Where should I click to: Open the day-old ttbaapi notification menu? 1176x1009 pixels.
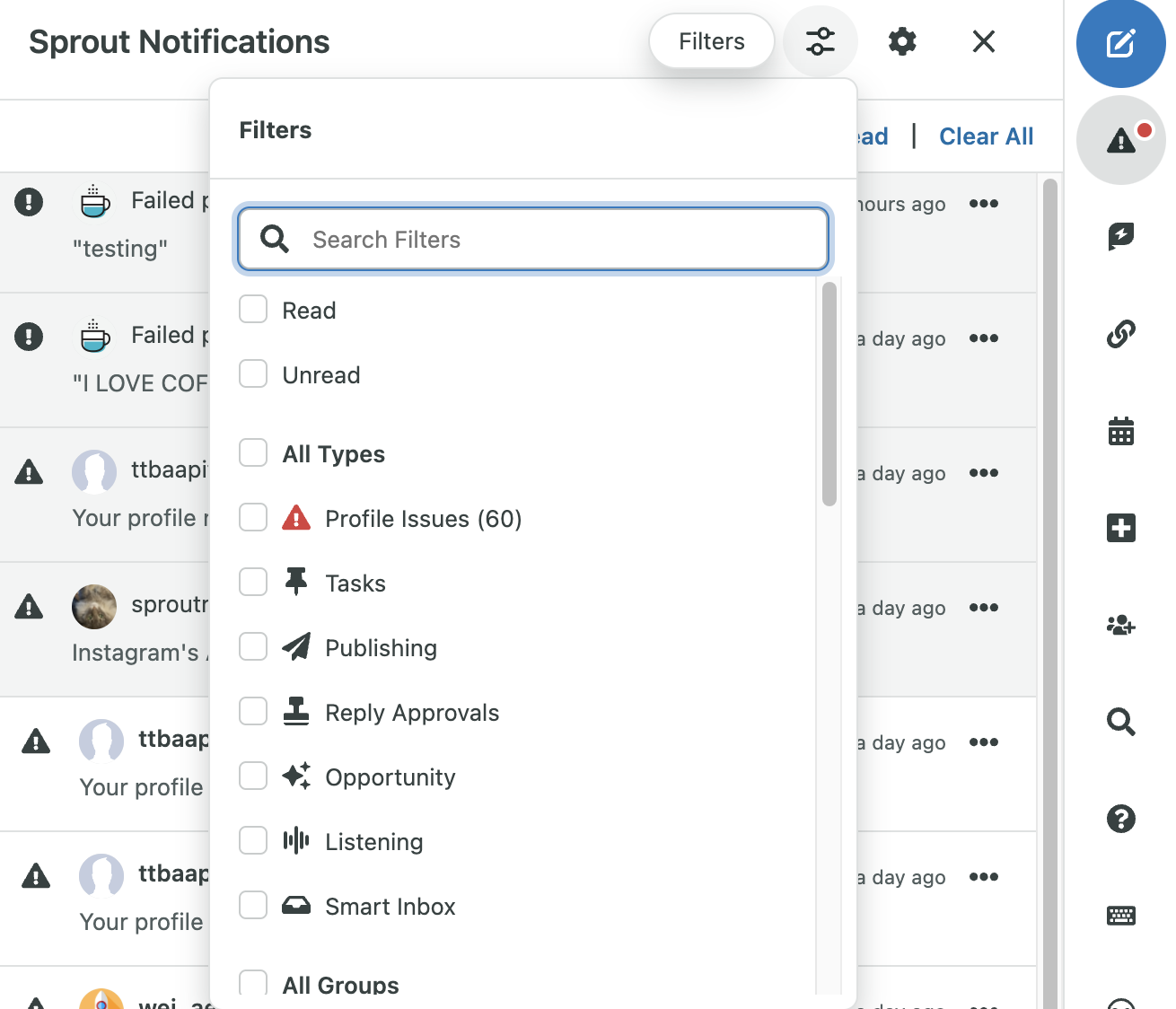pyautogui.click(x=983, y=473)
